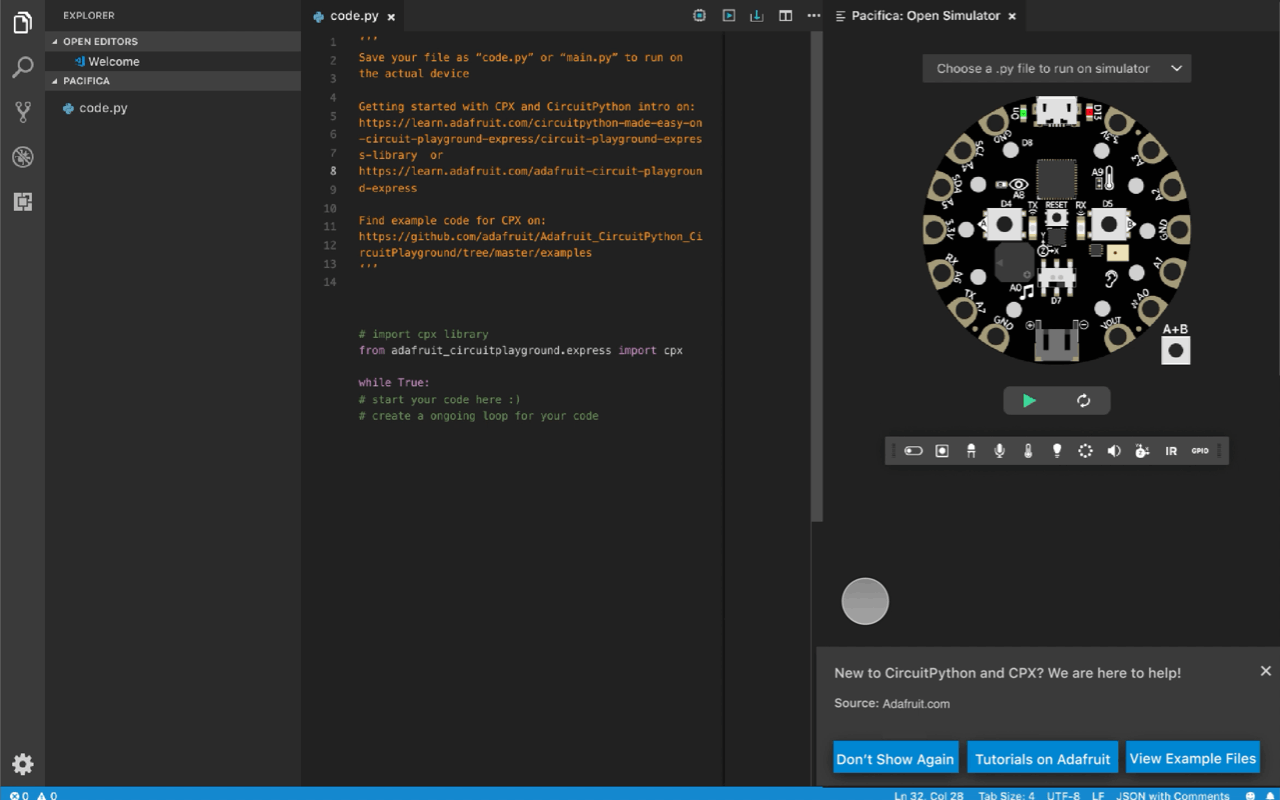Dismiss the CircuitPython notification with X
This screenshot has height=800, width=1280.
pos(1266,671)
